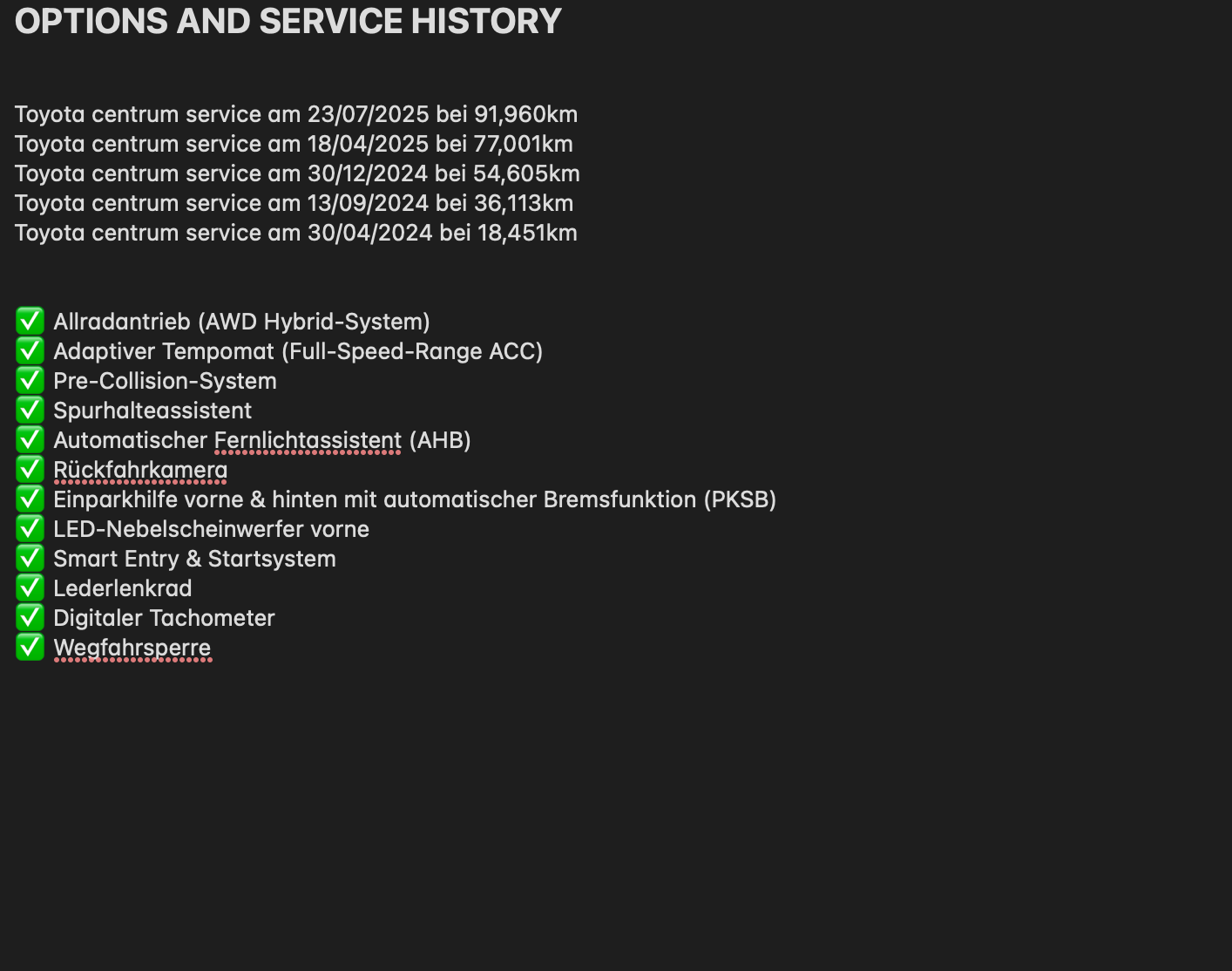Click the underlined word Fernlichtassistent

click(308, 440)
